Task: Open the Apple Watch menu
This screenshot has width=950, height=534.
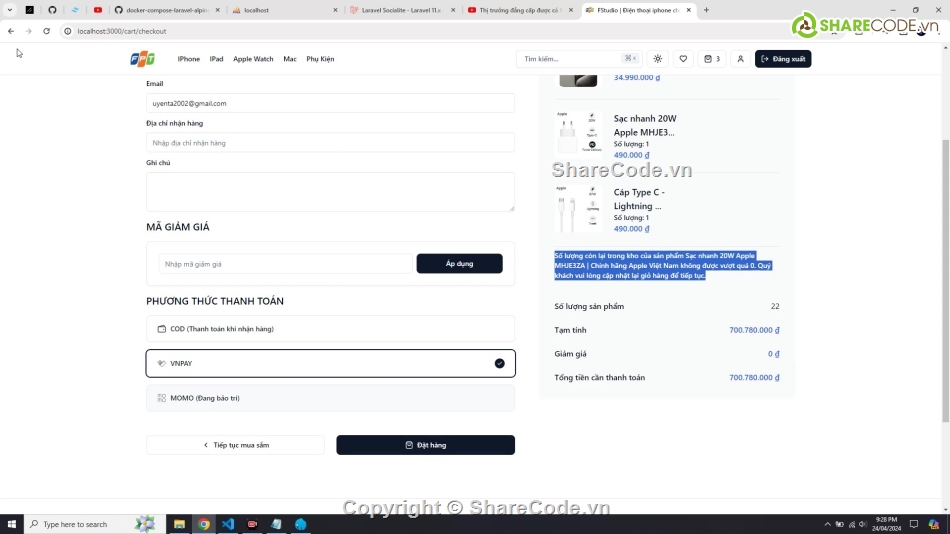Action: (x=253, y=59)
